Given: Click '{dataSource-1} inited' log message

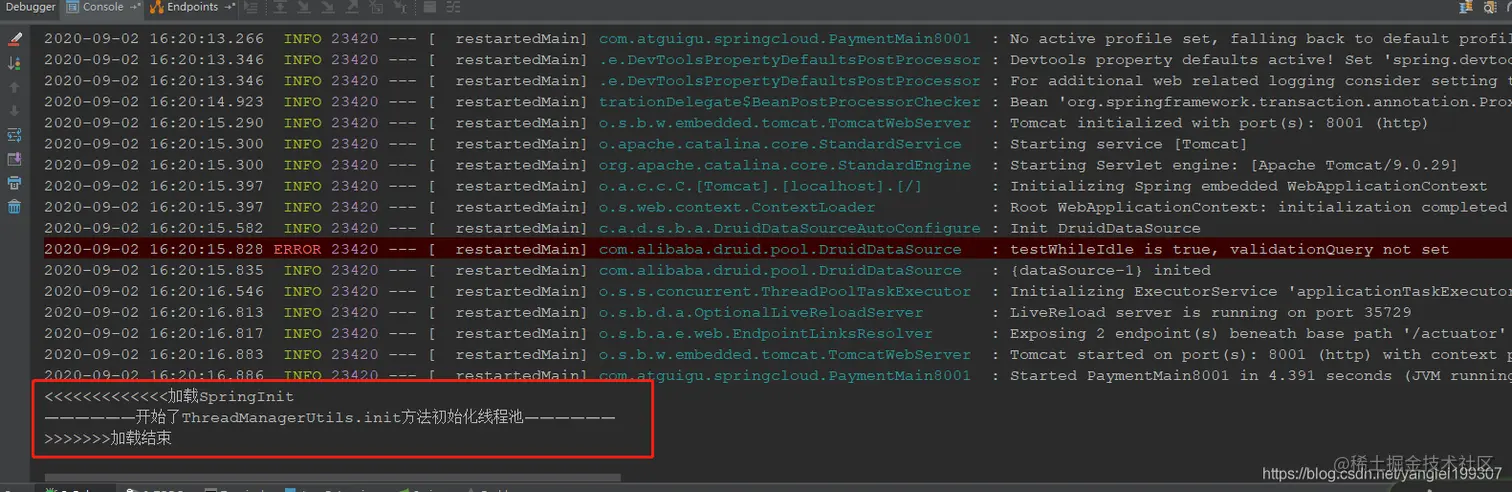Looking at the screenshot, I should click(1110, 270).
